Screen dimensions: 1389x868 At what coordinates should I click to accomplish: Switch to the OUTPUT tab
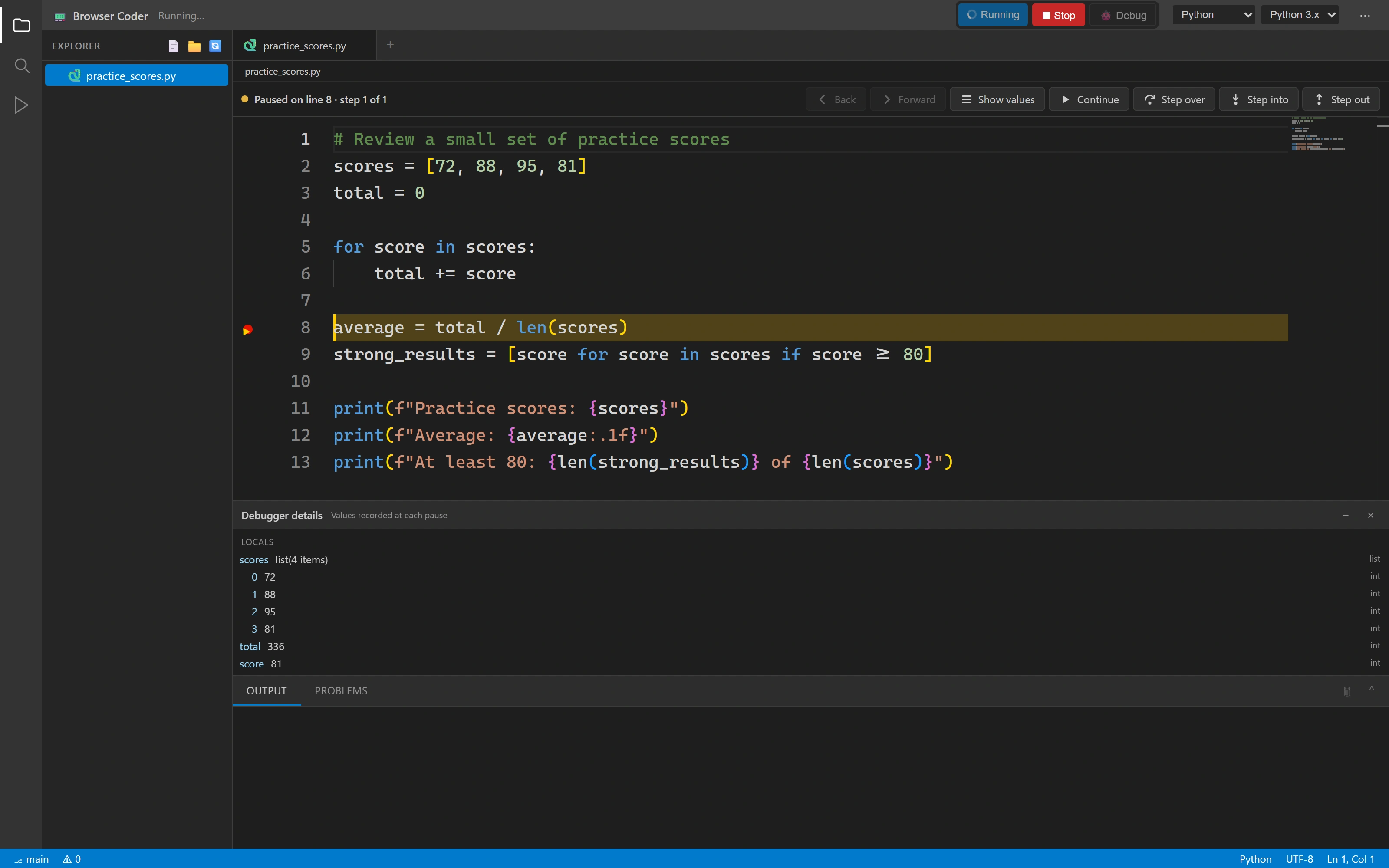[x=267, y=690]
